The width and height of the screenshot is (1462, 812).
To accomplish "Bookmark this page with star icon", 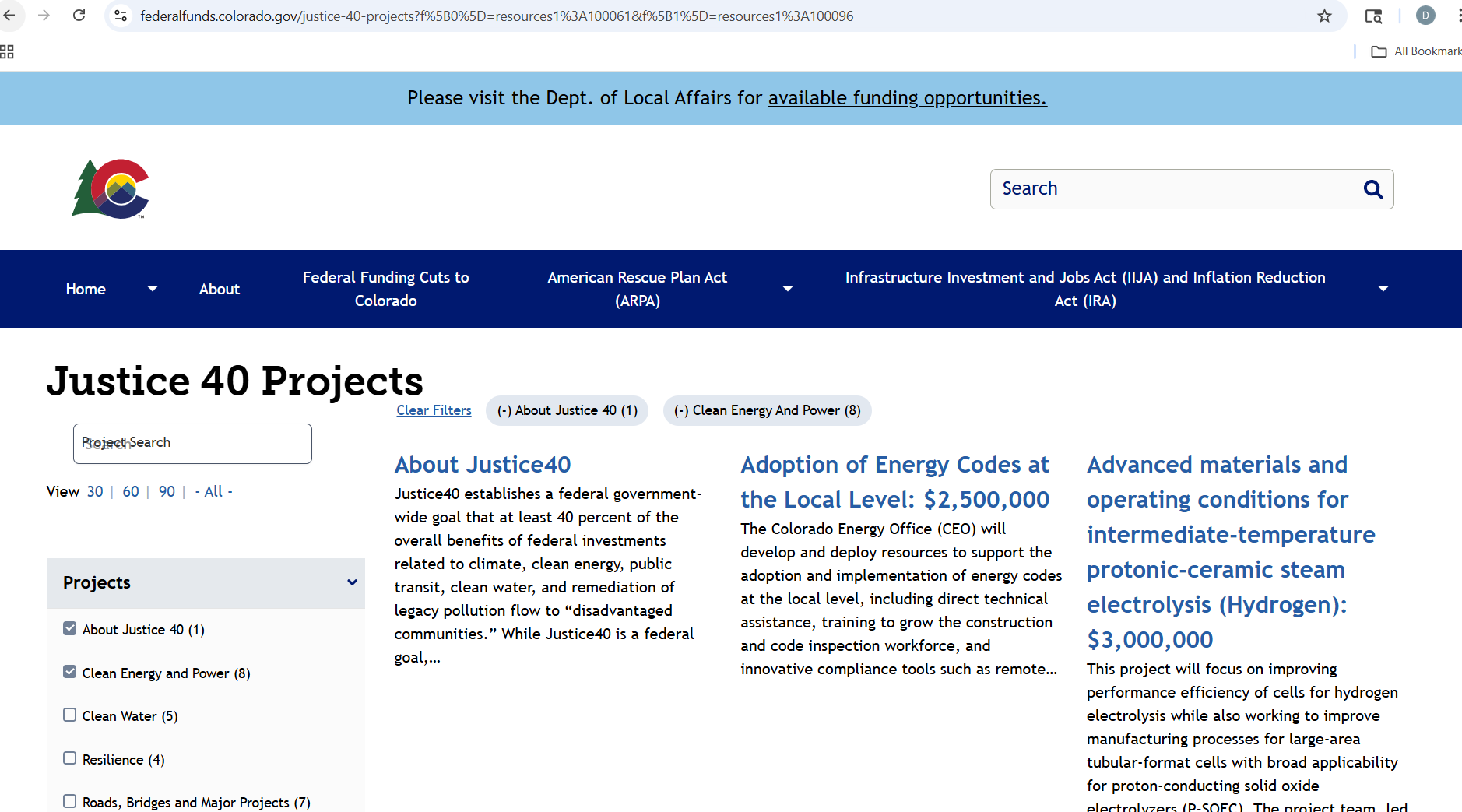I will click(1324, 16).
